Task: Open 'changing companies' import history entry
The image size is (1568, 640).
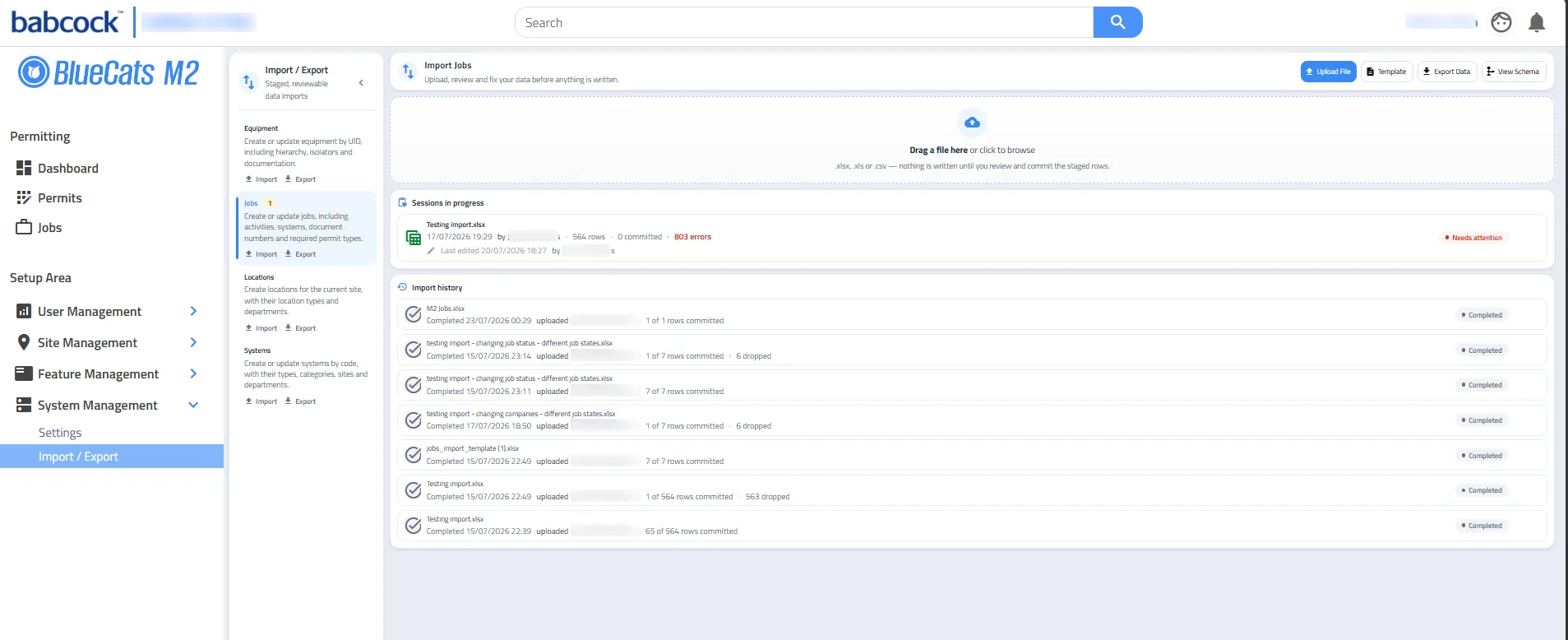Action: click(972, 420)
